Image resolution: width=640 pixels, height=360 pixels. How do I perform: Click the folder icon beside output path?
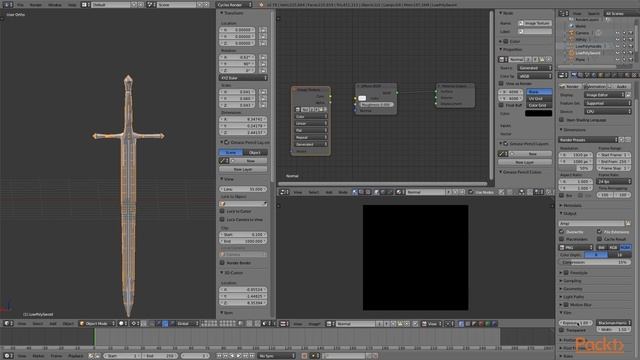coord(628,224)
